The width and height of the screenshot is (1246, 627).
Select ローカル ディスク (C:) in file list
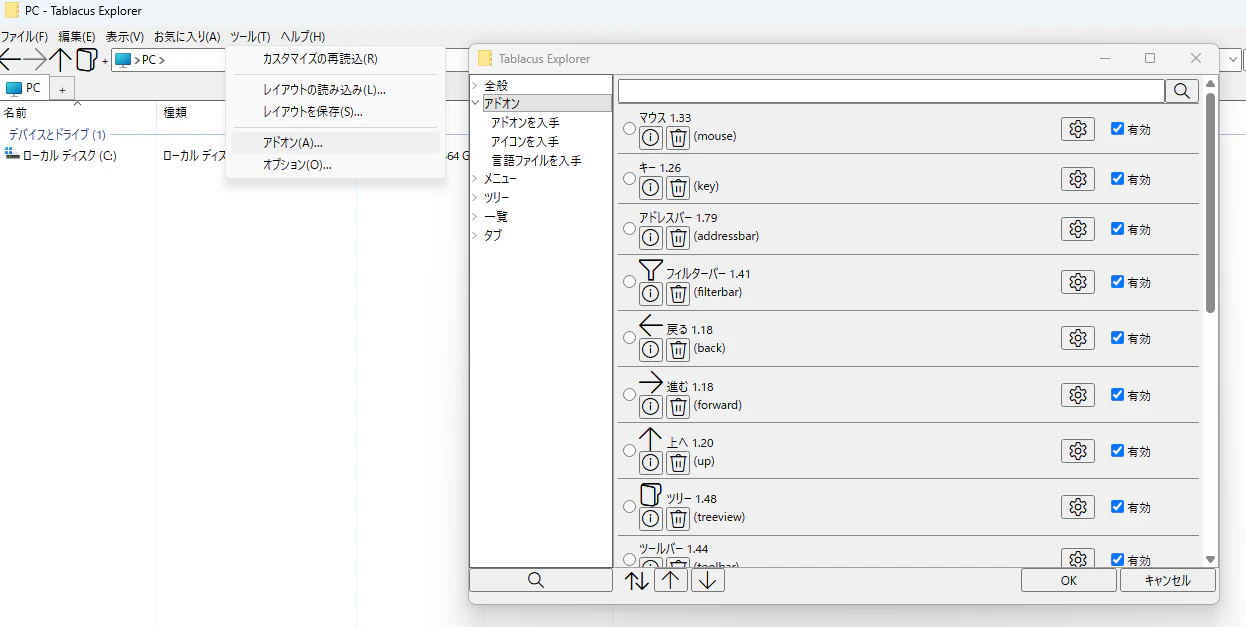[x=68, y=155]
